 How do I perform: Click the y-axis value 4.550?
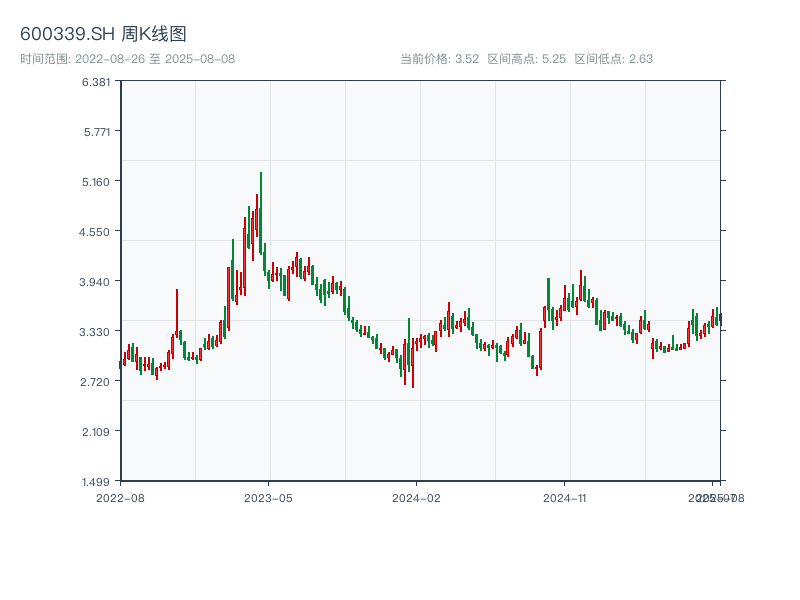click(94, 232)
